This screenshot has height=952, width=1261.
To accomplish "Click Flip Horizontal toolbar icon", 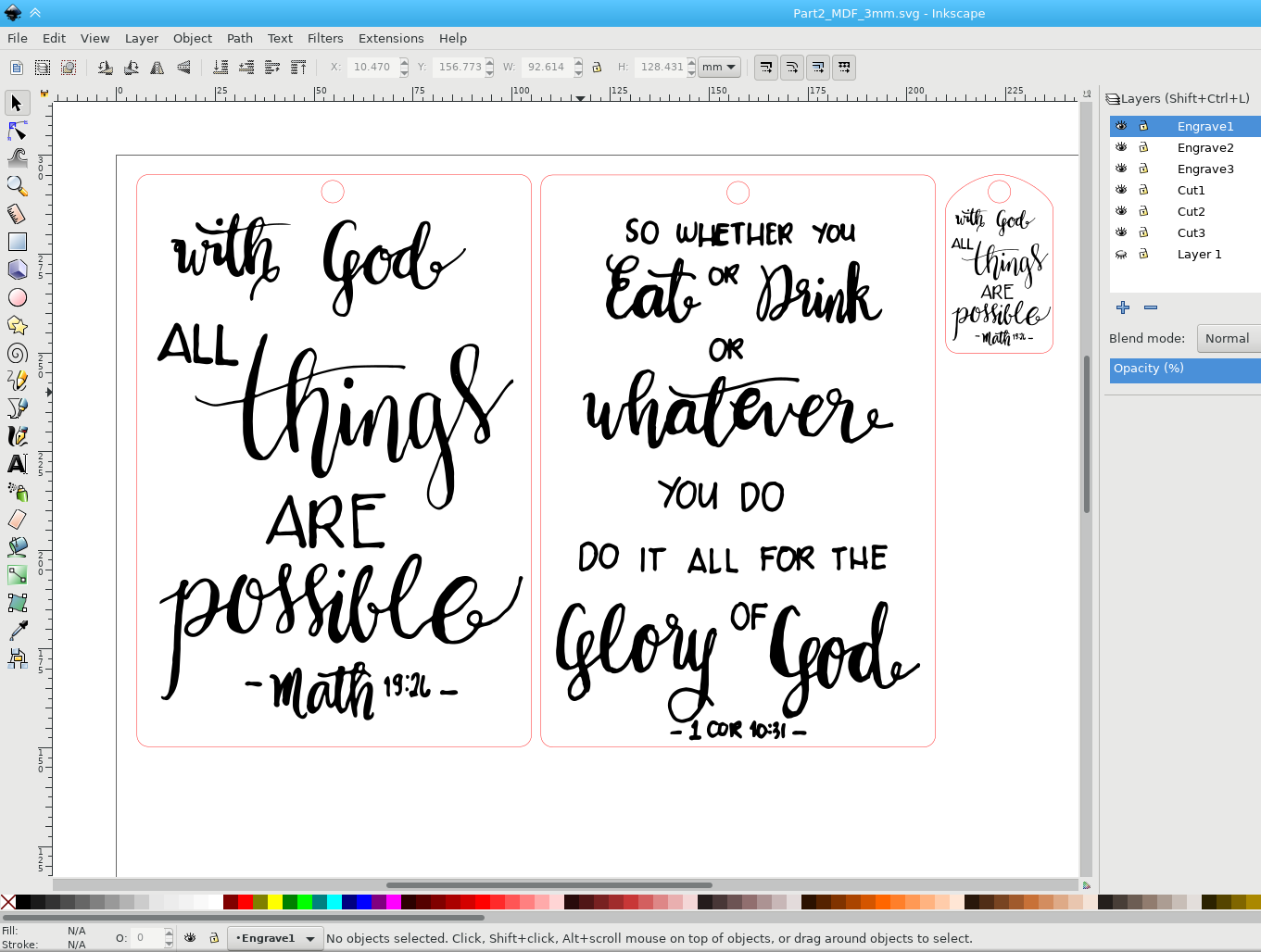I will click(x=158, y=67).
